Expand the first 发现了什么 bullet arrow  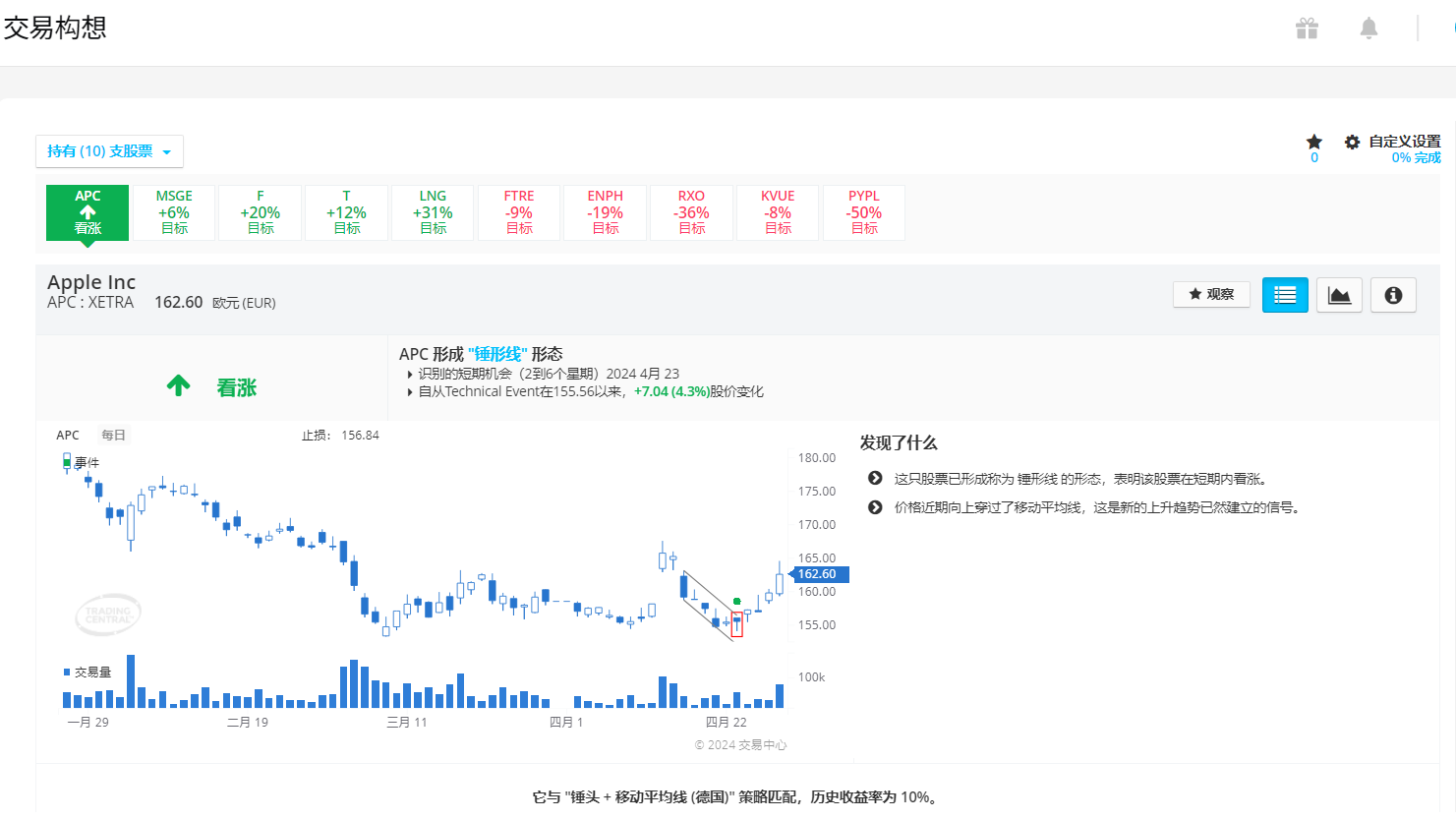coord(875,478)
